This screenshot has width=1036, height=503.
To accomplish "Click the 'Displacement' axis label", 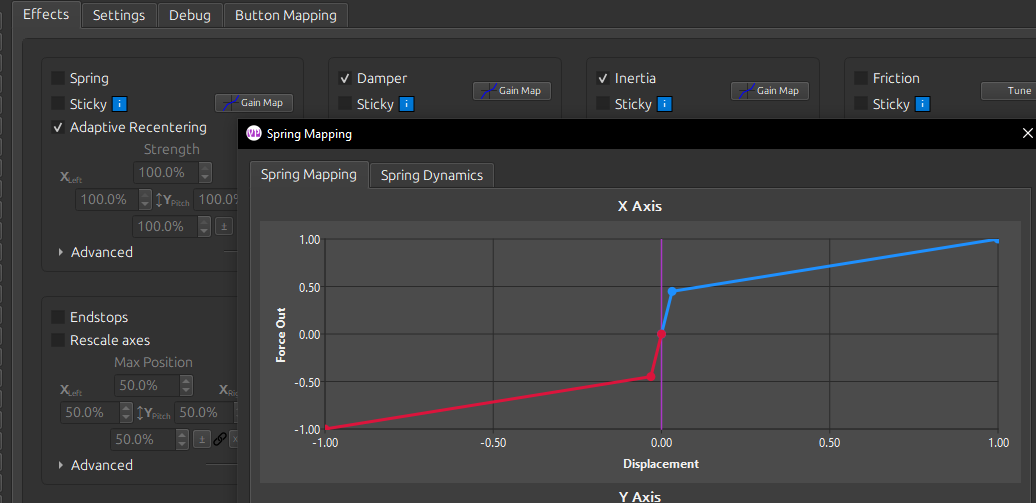I will point(661,464).
